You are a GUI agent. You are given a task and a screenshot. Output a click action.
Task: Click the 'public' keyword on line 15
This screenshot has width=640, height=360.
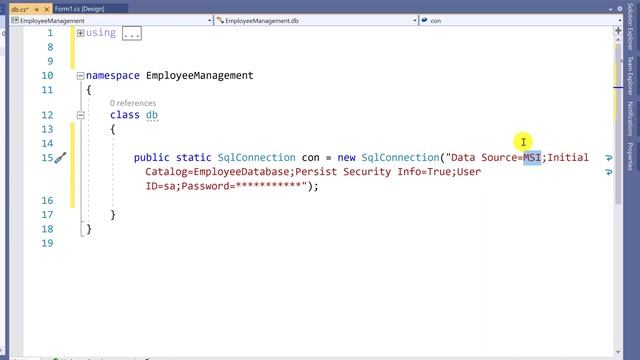click(x=151, y=158)
